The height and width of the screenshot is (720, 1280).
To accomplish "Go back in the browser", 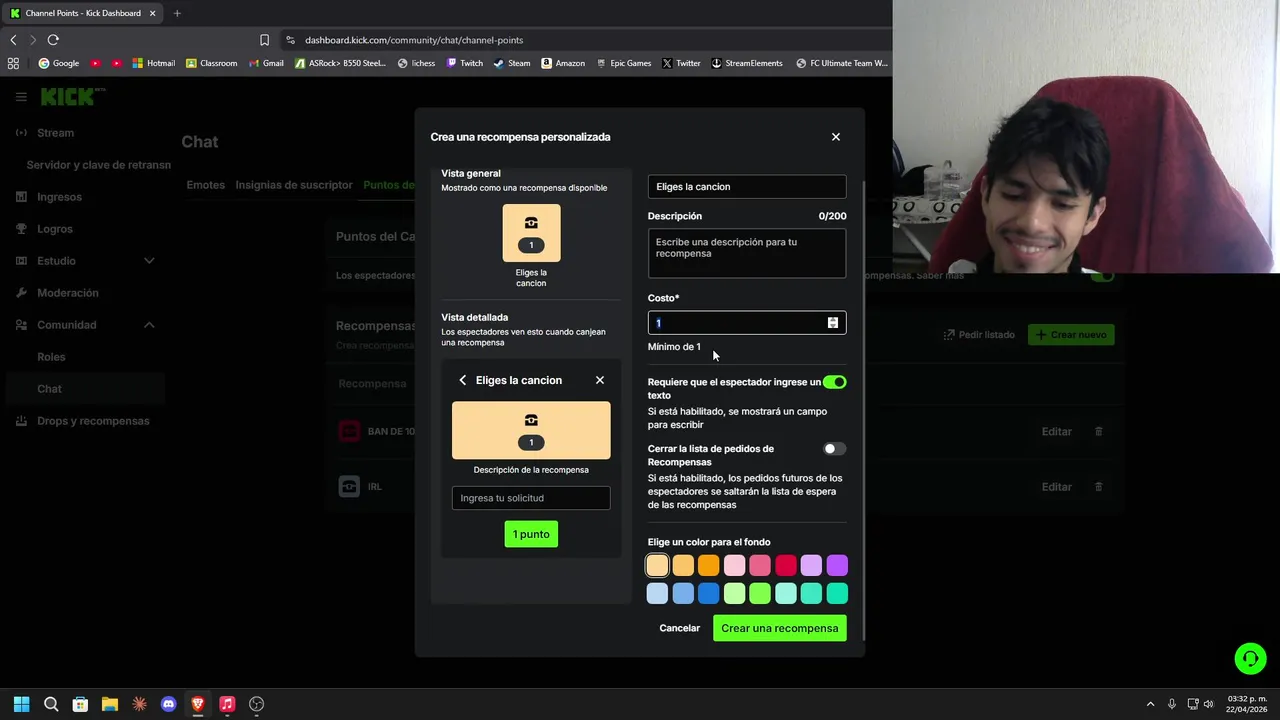I will pyautogui.click(x=13, y=40).
